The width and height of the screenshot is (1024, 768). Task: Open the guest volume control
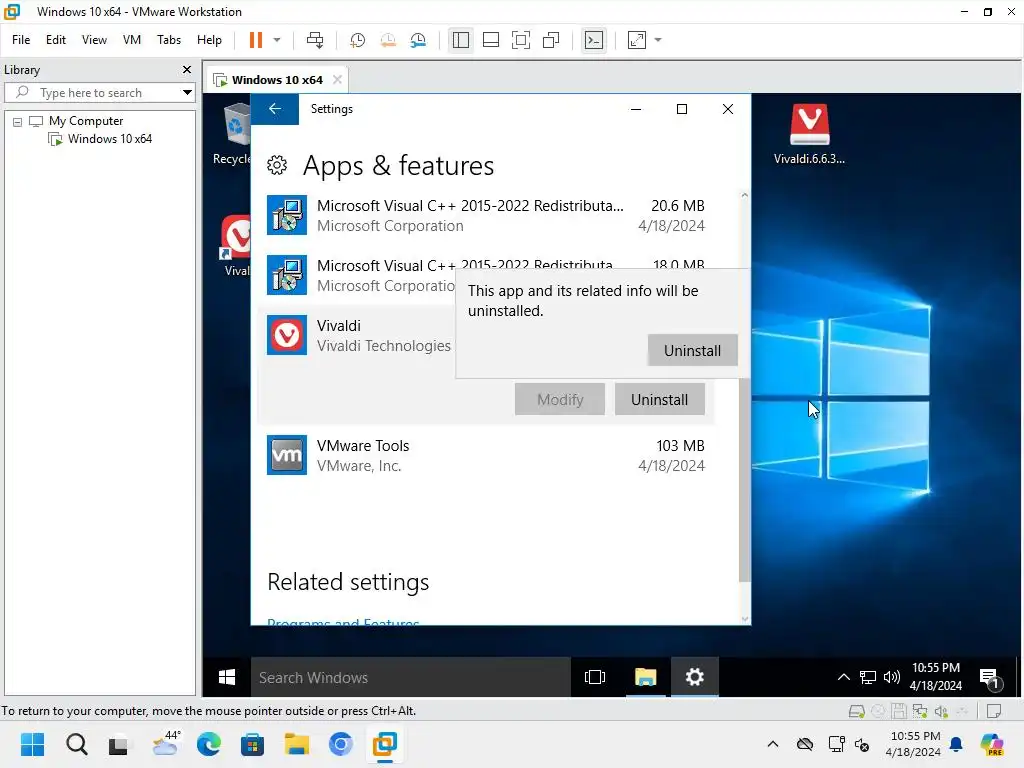pyautogui.click(x=891, y=677)
